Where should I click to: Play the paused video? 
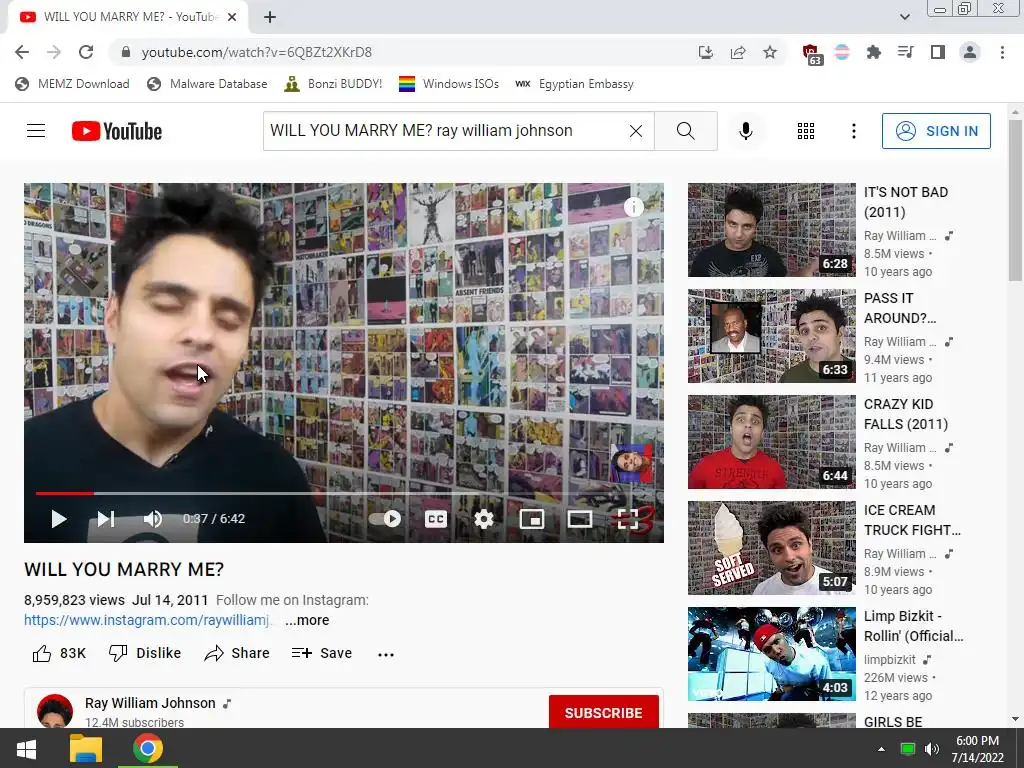pos(59,519)
